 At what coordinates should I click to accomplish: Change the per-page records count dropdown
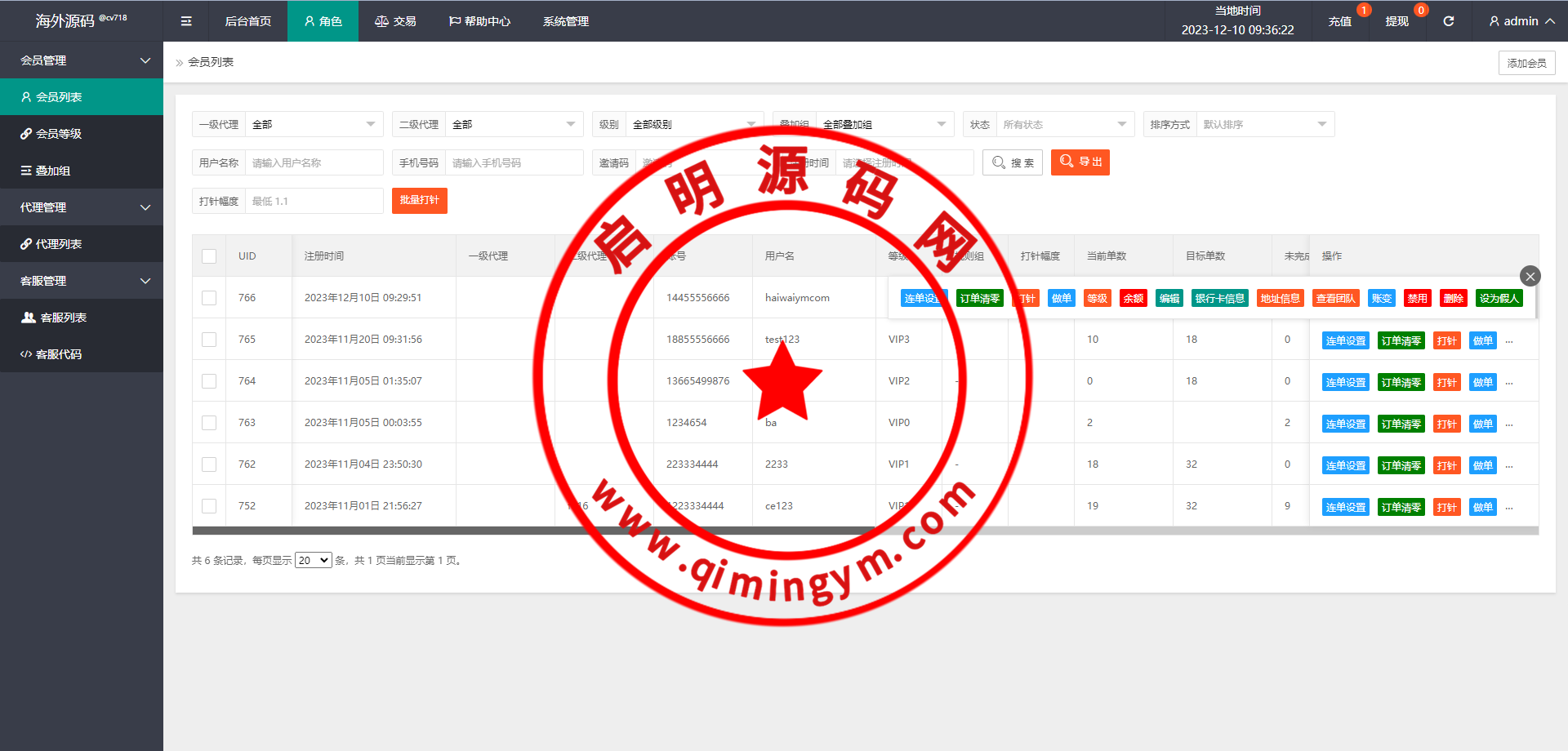point(313,561)
